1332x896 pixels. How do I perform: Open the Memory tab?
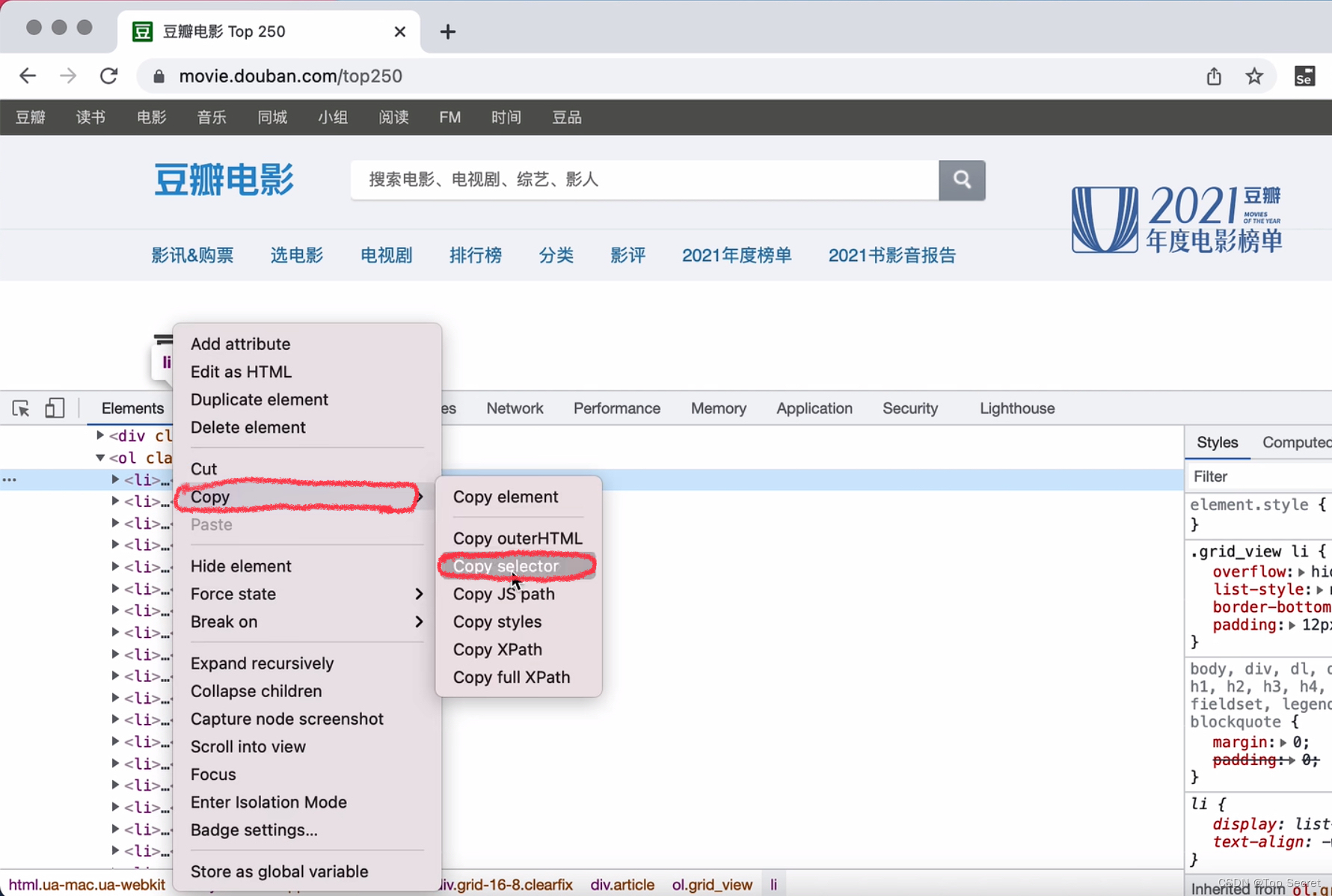(x=719, y=408)
